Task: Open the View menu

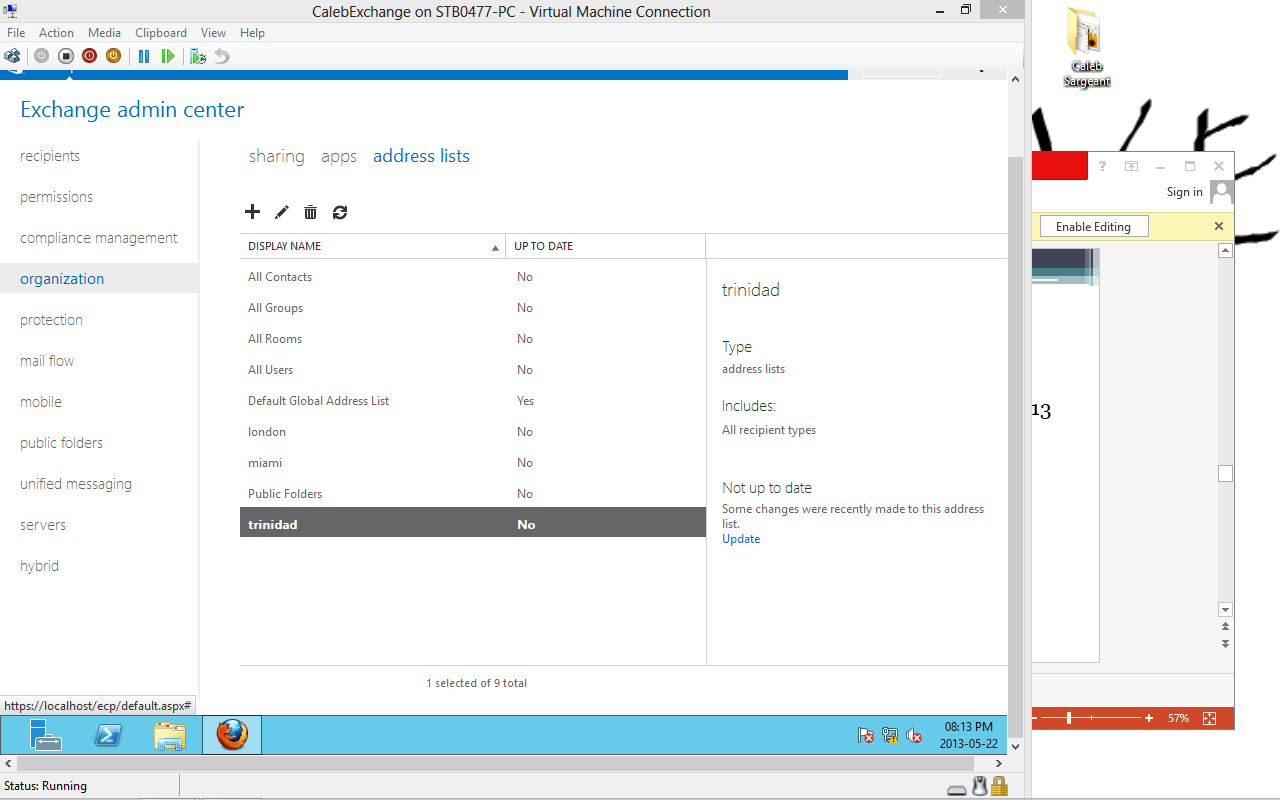Action: tap(213, 33)
